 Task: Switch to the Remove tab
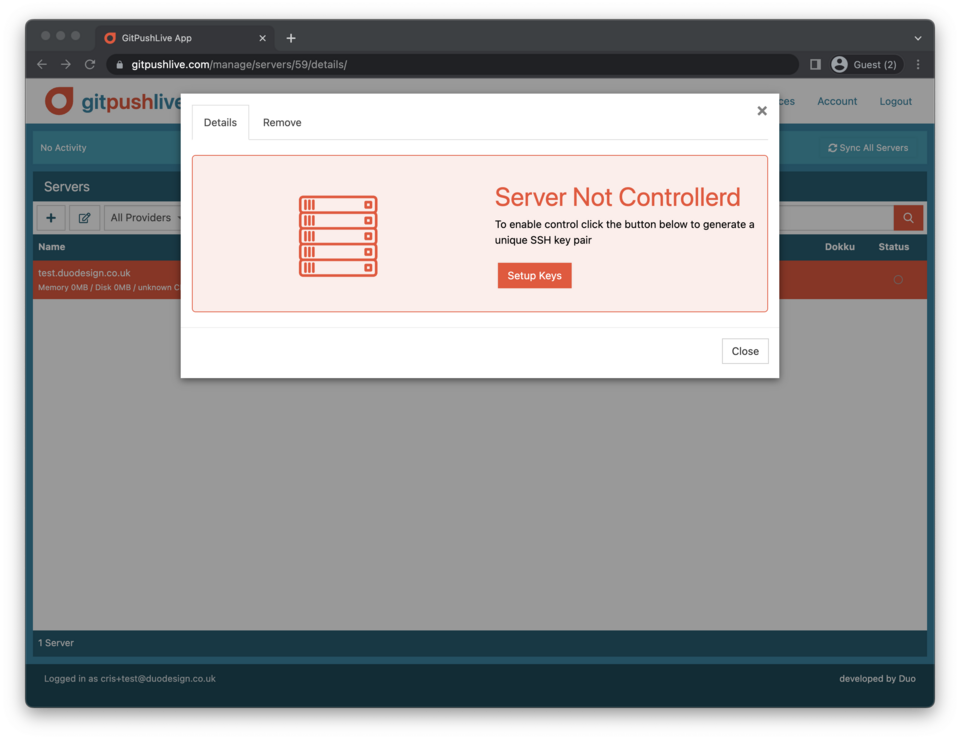282,122
